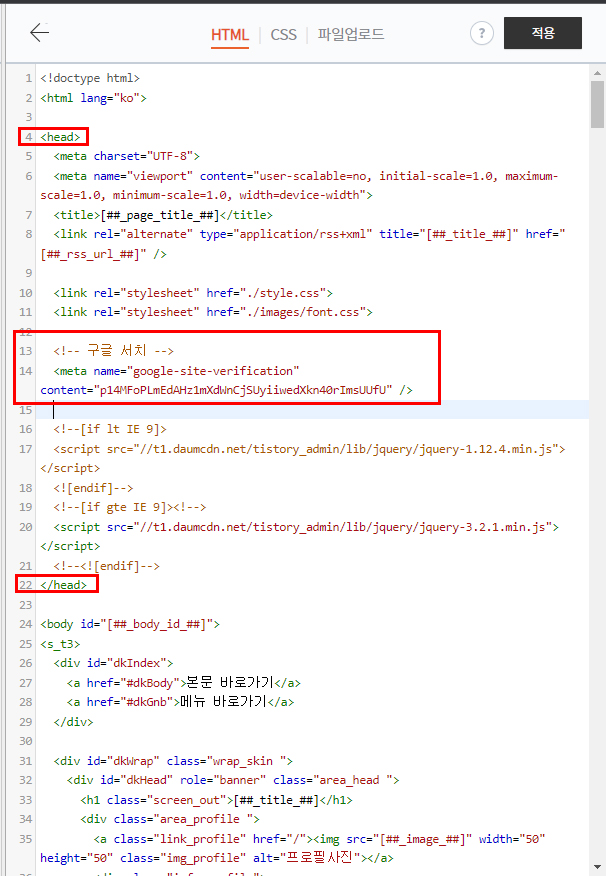Click the a class="link_profile" line

point(293,848)
